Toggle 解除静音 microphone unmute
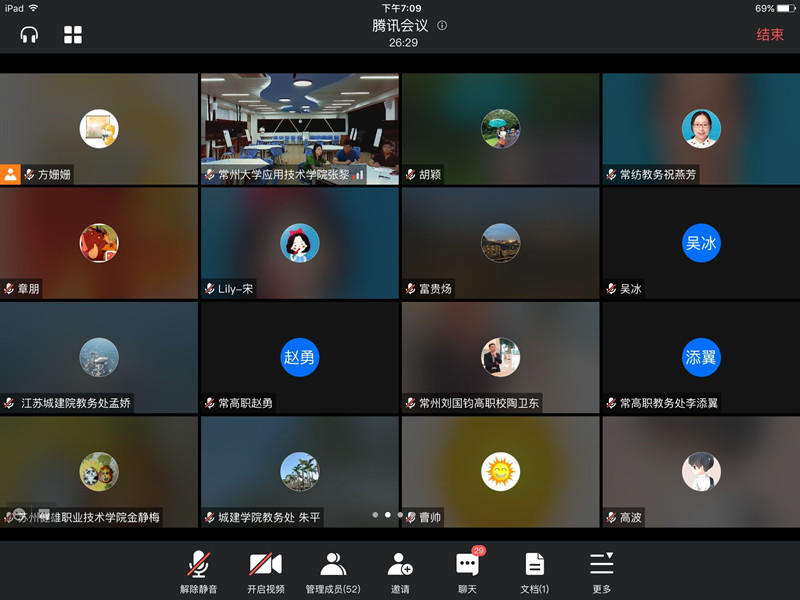Screen dimensions: 800x600 click(199, 572)
